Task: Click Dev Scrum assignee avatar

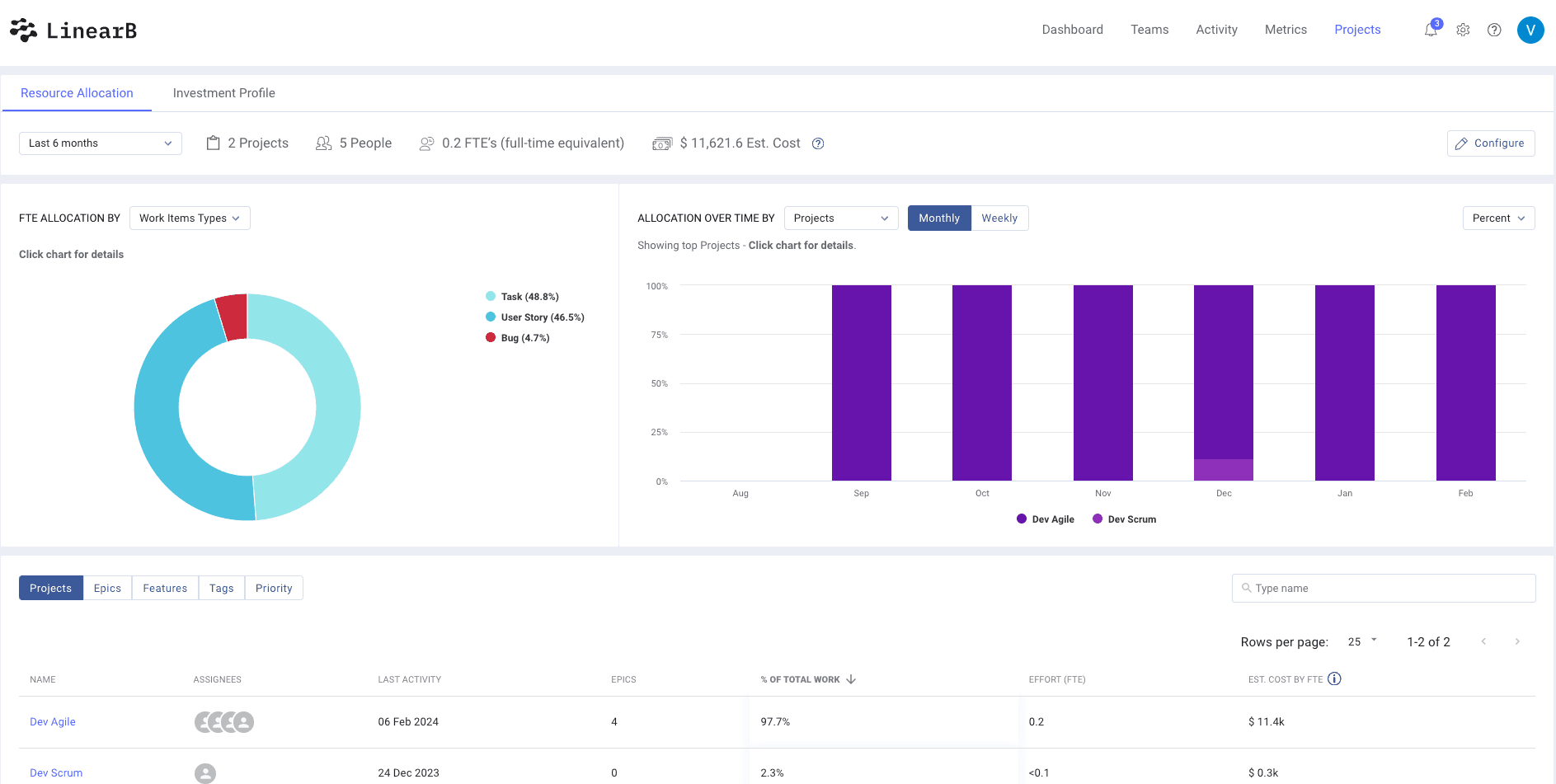Action: pyautogui.click(x=205, y=773)
